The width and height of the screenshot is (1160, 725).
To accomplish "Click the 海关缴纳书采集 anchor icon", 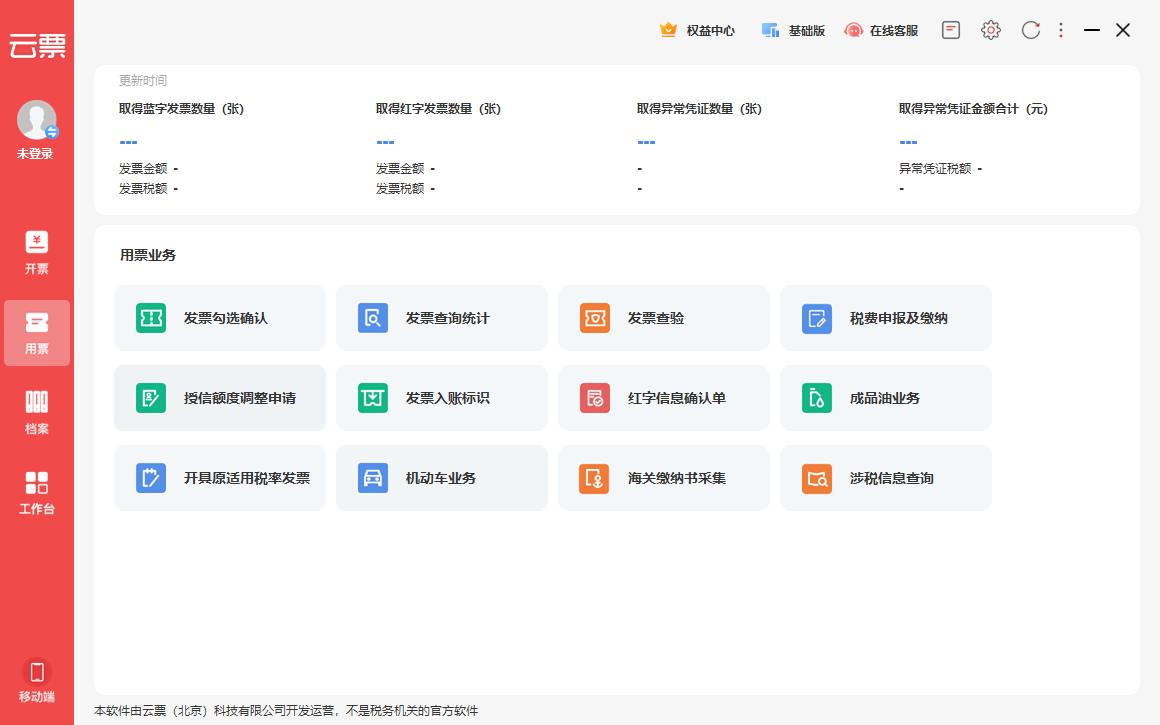I will (x=595, y=478).
